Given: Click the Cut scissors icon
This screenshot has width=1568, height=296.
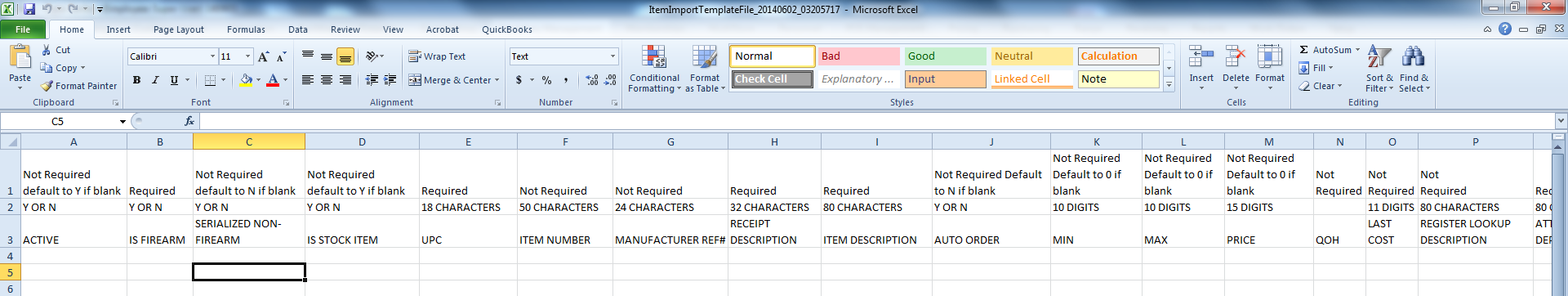Looking at the screenshot, I should (47, 50).
